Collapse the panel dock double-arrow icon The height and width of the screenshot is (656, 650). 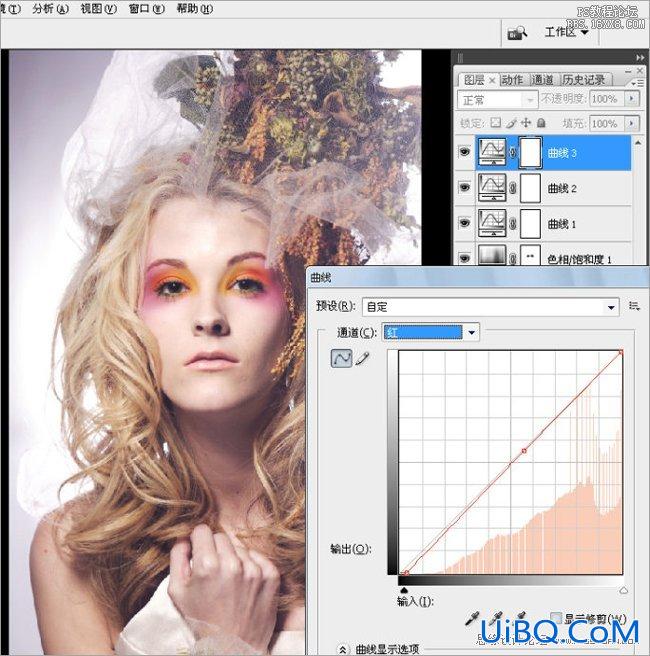click(640, 57)
